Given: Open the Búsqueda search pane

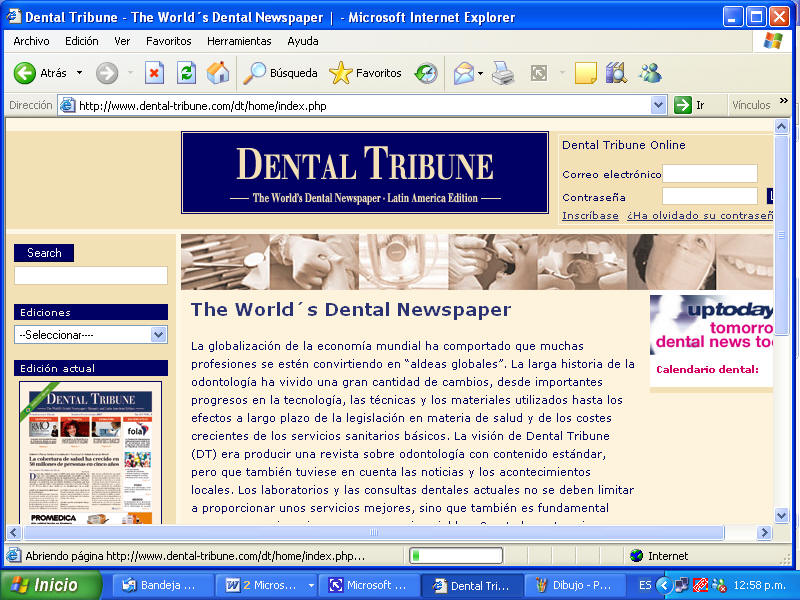Looking at the screenshot, I should click(280, 73).
